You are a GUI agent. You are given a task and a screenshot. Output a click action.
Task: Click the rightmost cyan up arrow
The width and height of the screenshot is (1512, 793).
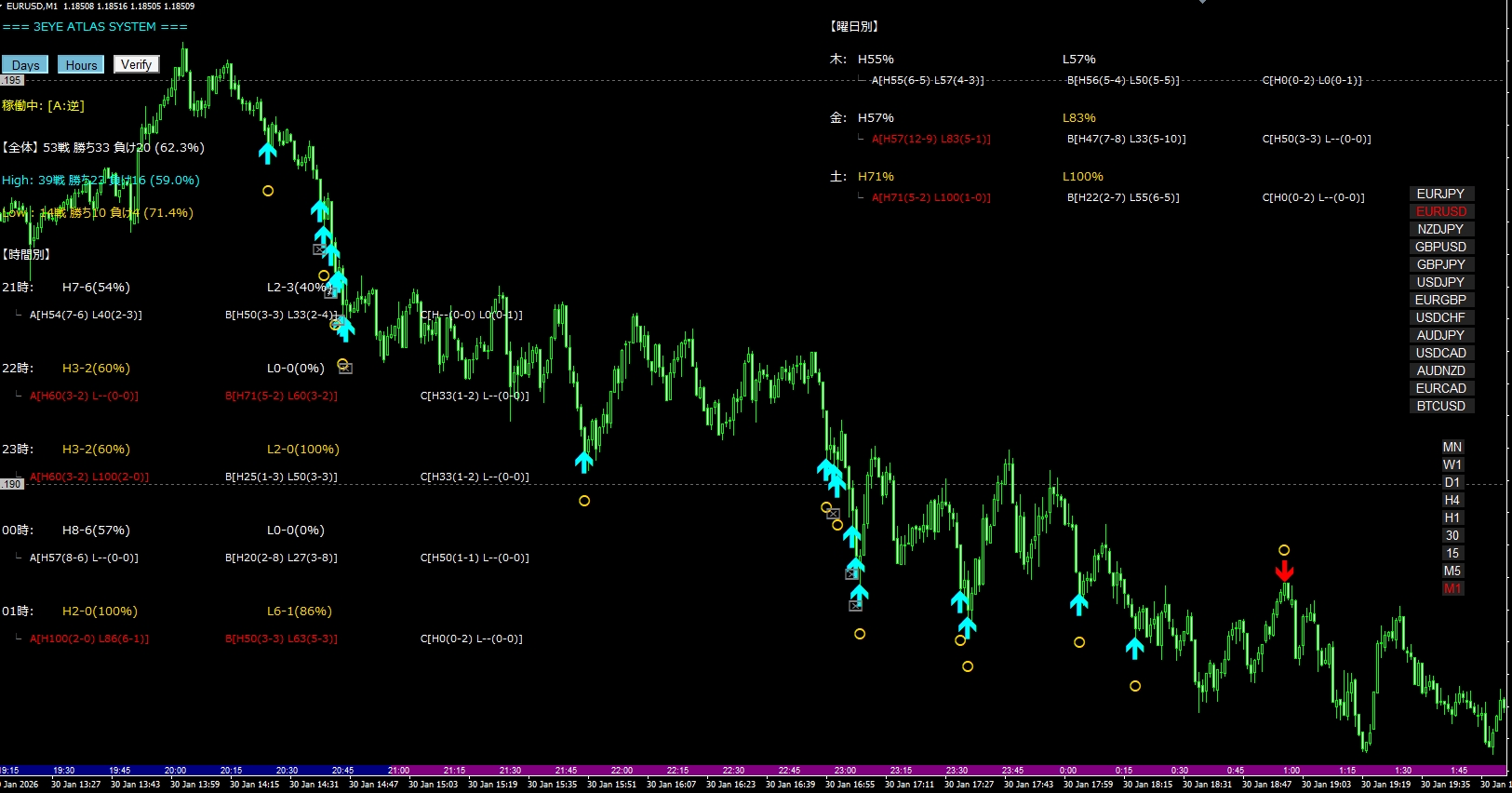point(1134,648)
